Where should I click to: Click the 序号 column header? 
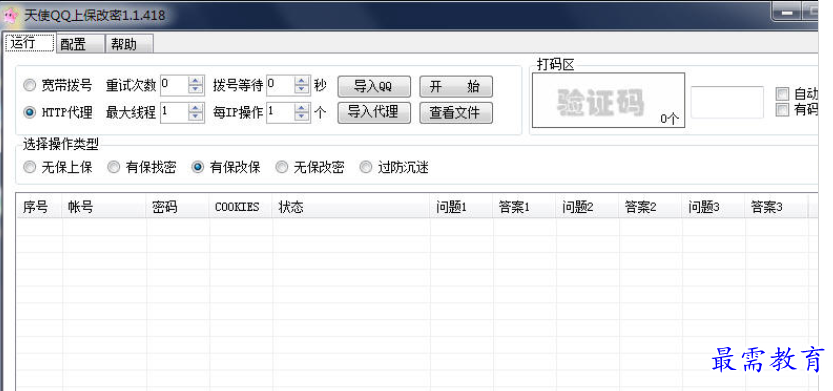[x=39, y=207]
